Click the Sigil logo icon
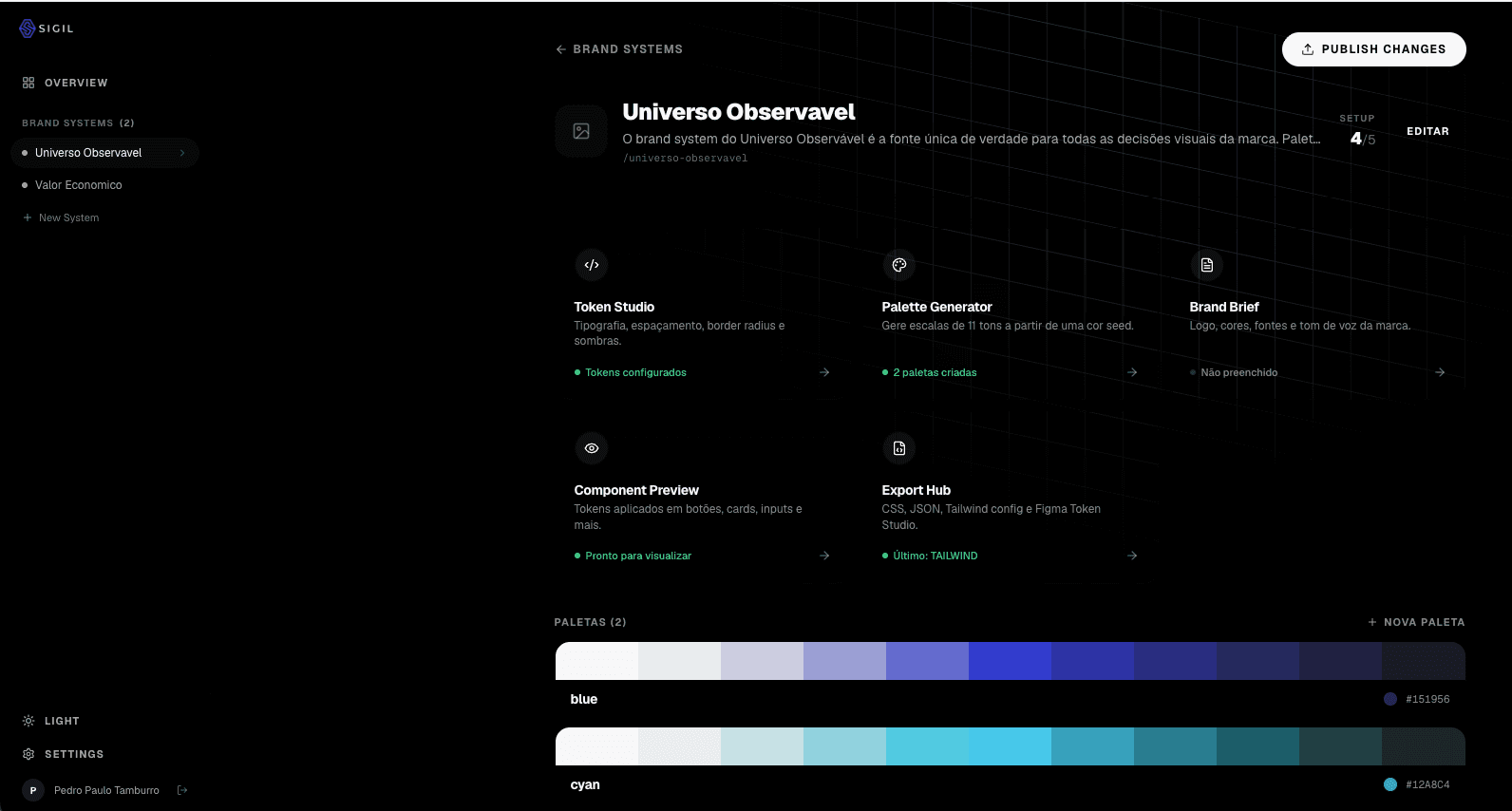 coord(28,28)
